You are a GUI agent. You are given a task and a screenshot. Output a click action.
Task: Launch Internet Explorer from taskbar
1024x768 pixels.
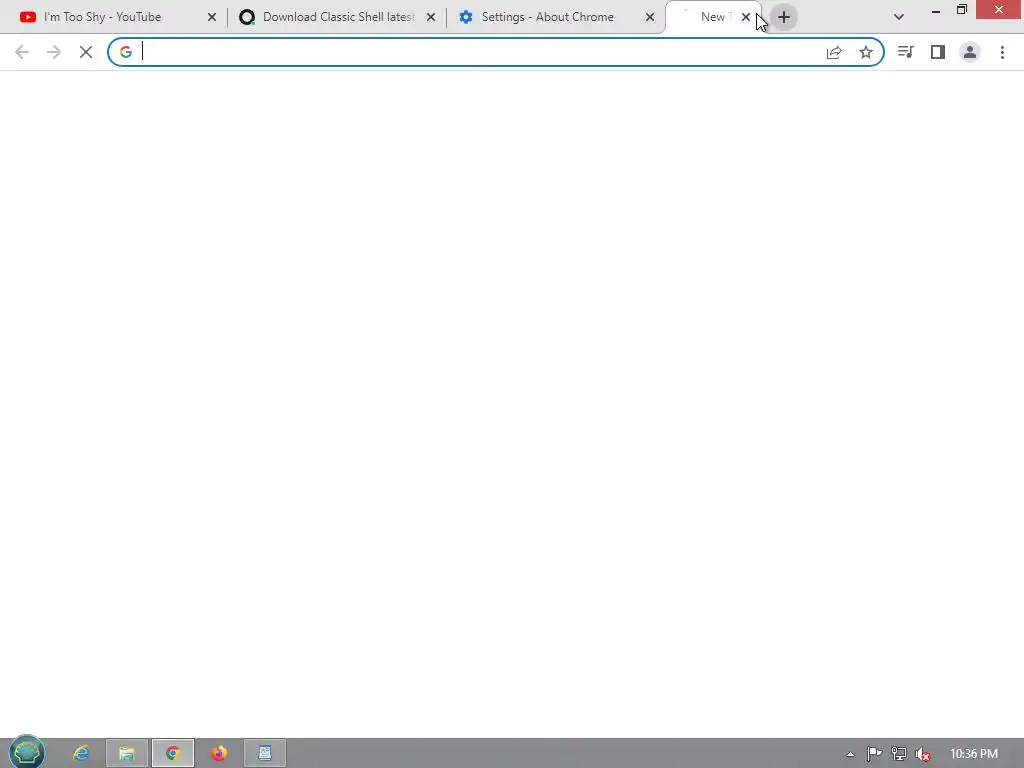coord(81,753)
